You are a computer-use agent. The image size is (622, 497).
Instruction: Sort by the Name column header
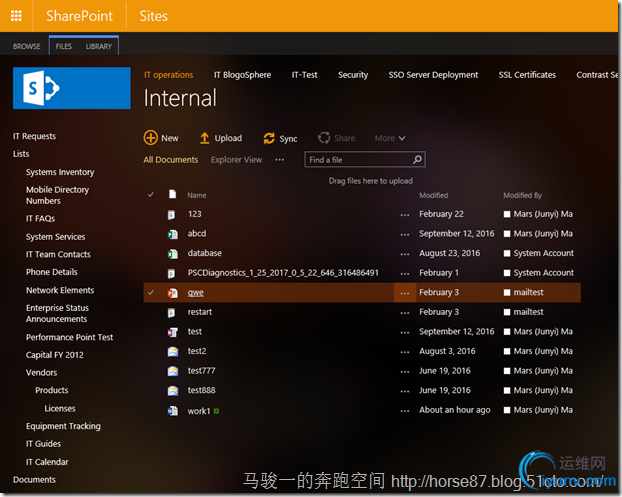click(x=197, y=195)
